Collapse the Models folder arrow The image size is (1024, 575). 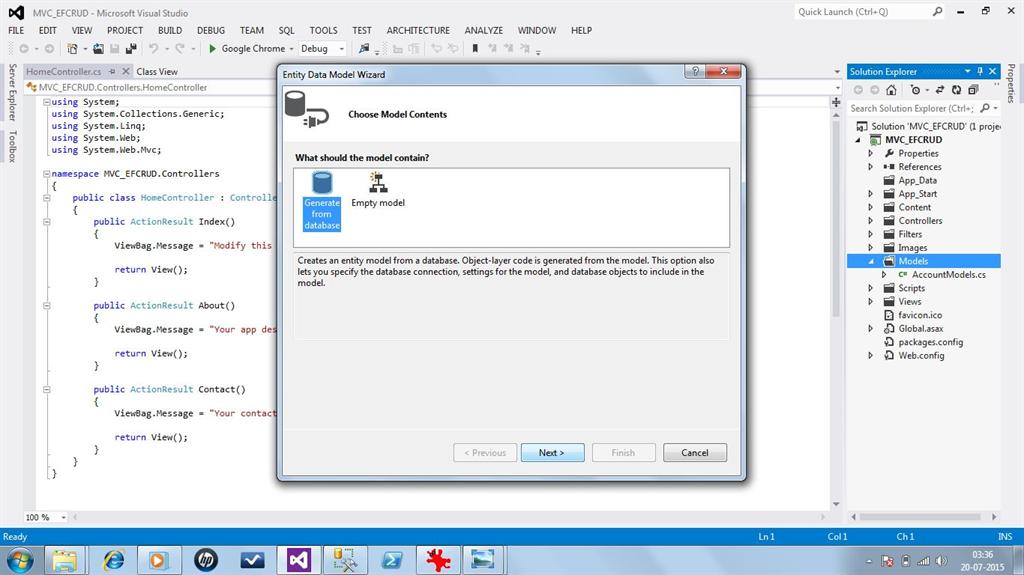(871, 261)
